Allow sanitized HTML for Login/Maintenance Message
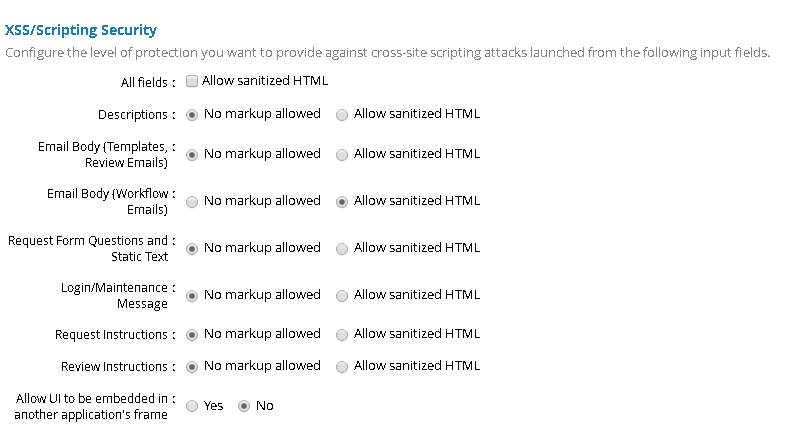The height and width of the screenshot is (431, 799). click(342, 296)
